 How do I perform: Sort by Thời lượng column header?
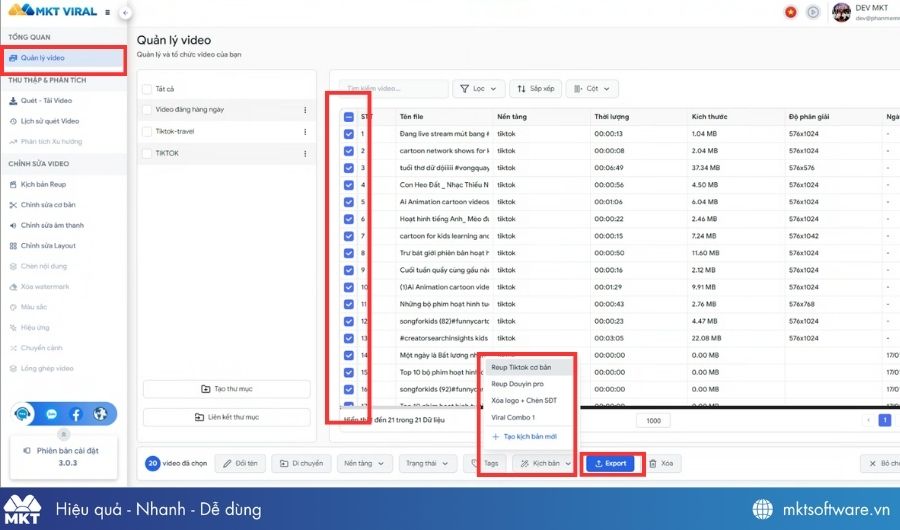(611, 117)
